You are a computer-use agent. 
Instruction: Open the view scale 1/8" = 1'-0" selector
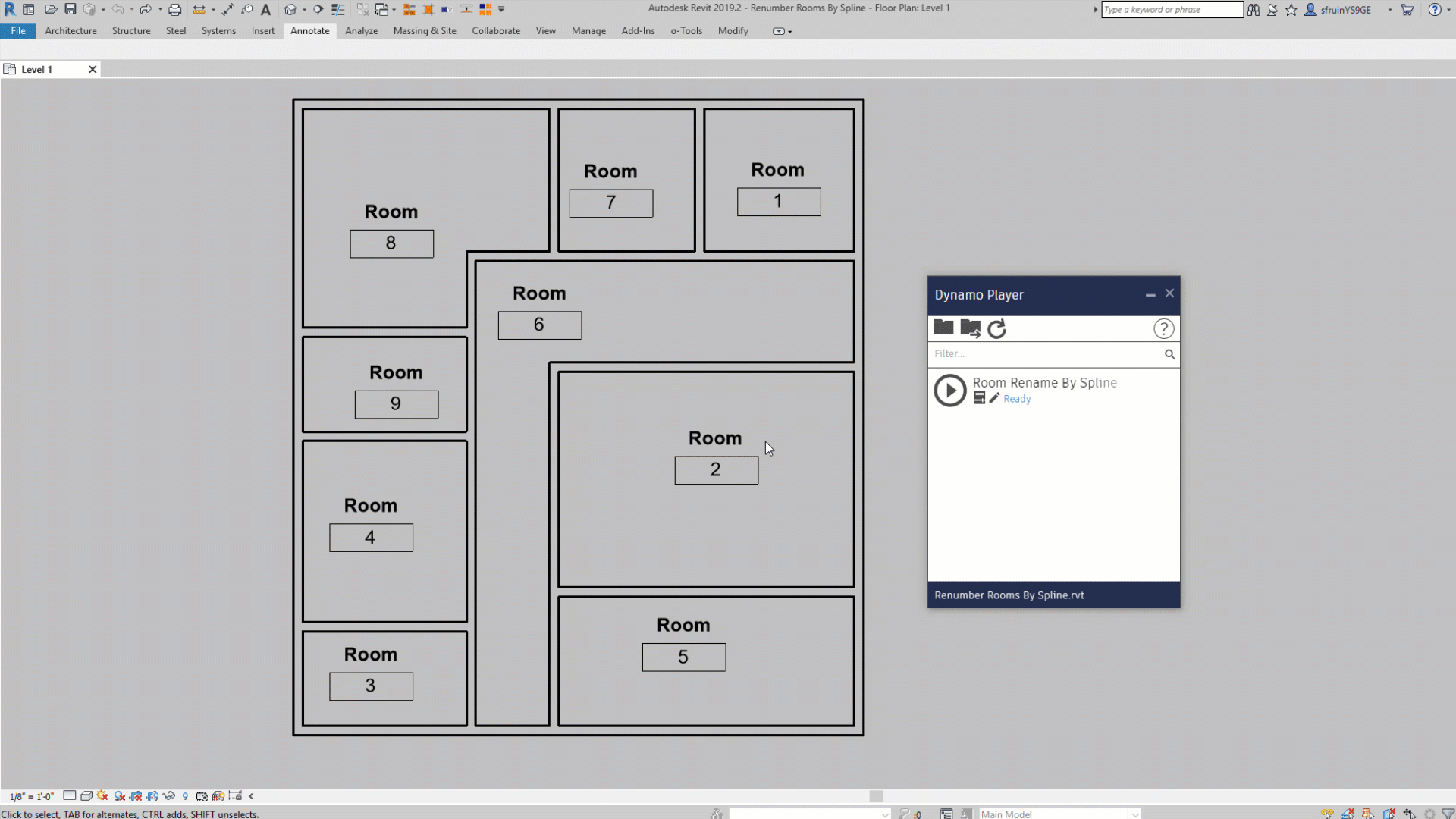32,796
